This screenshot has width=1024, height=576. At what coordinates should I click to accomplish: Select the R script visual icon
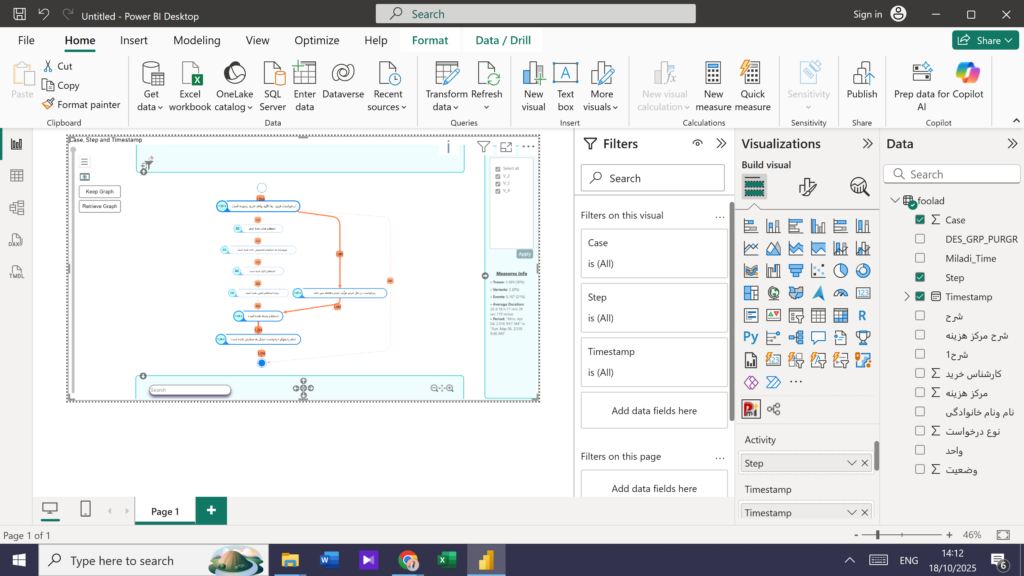point(862,316)
